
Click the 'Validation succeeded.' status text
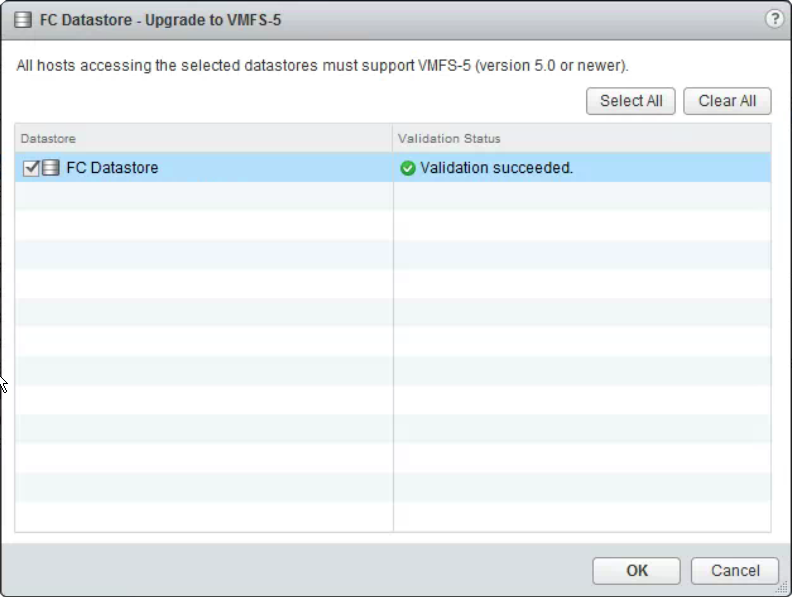497,168
